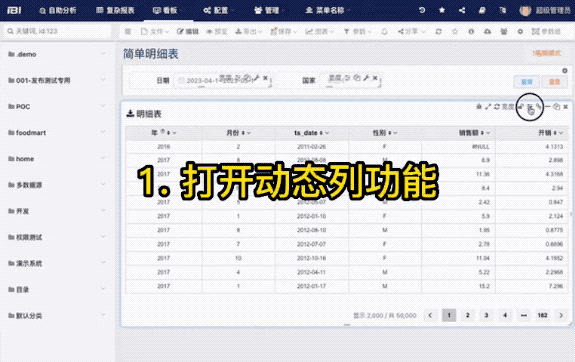
Task: Click the fullscreen expand arrows in 明细表 panel
Action: click(x=488, y=107)
